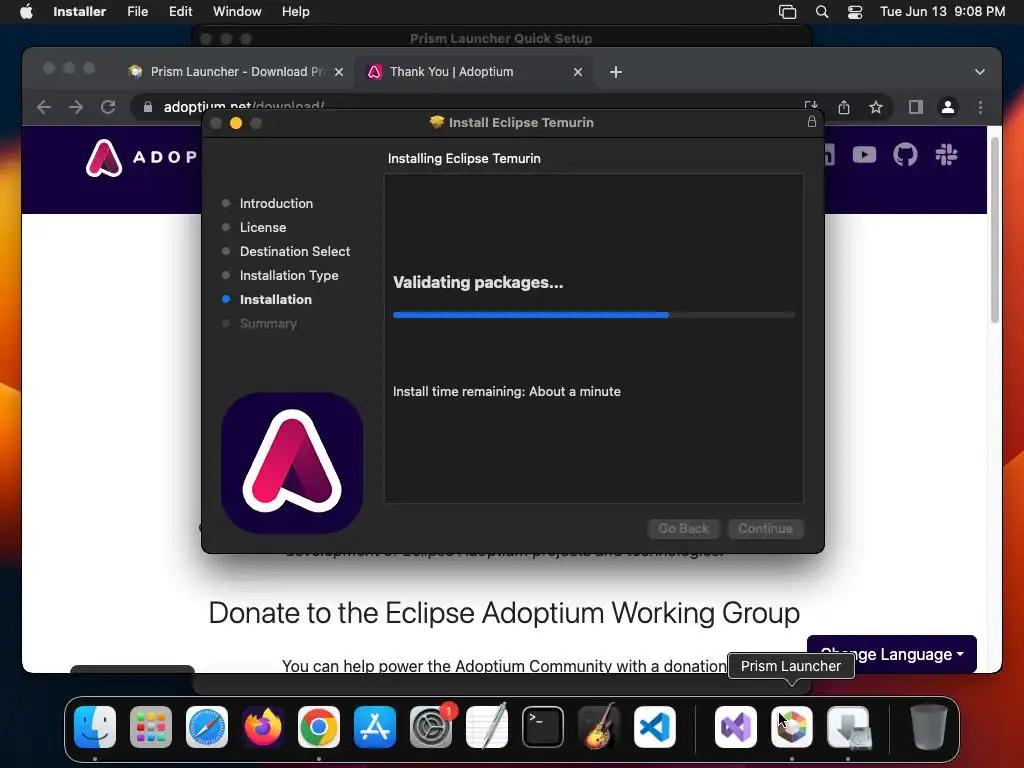The width and height of the screenshot is (1024, 768).
Task: Launch Firefox from the dock
Action: (263, 727)
